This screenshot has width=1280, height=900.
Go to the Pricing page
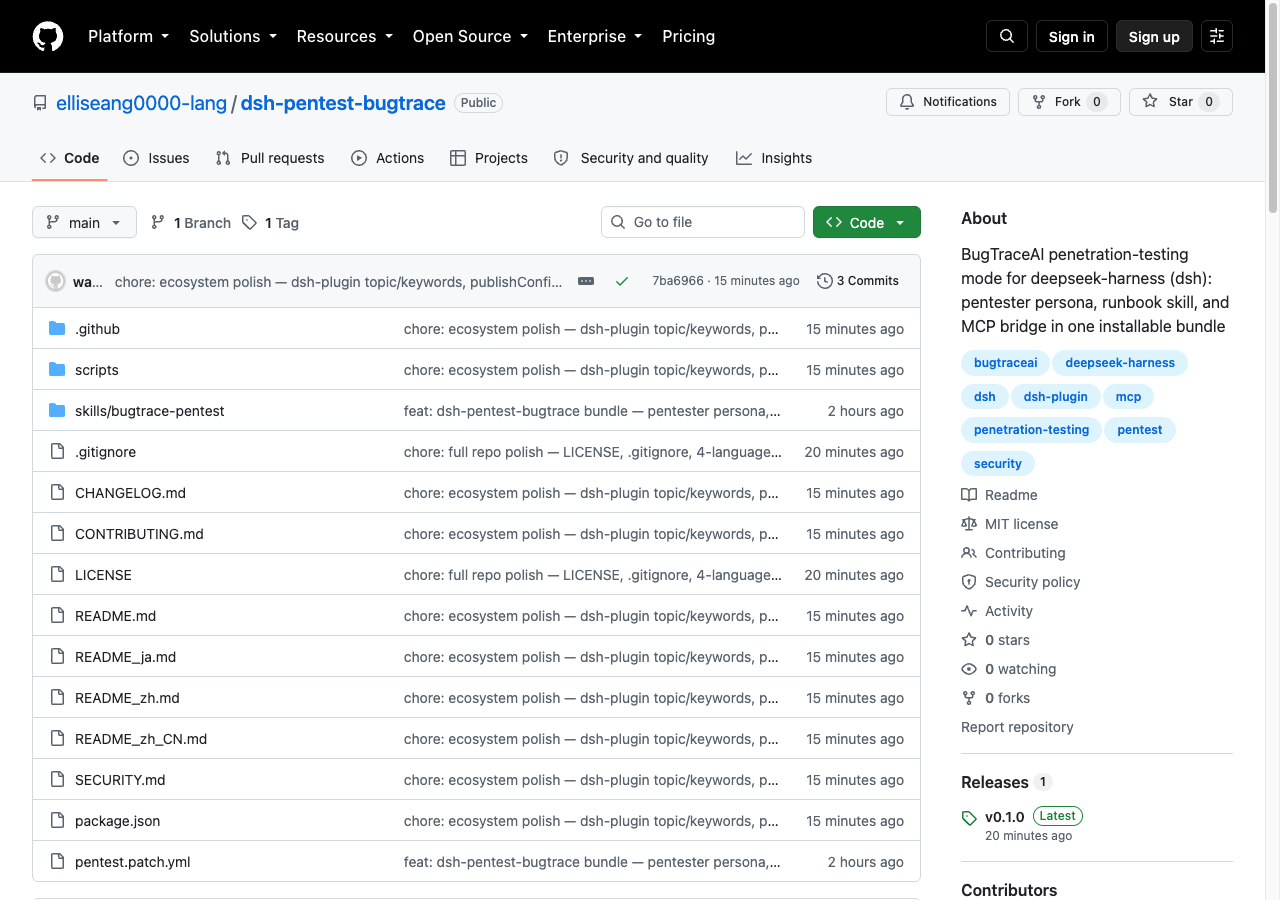(x=688, y=36)
